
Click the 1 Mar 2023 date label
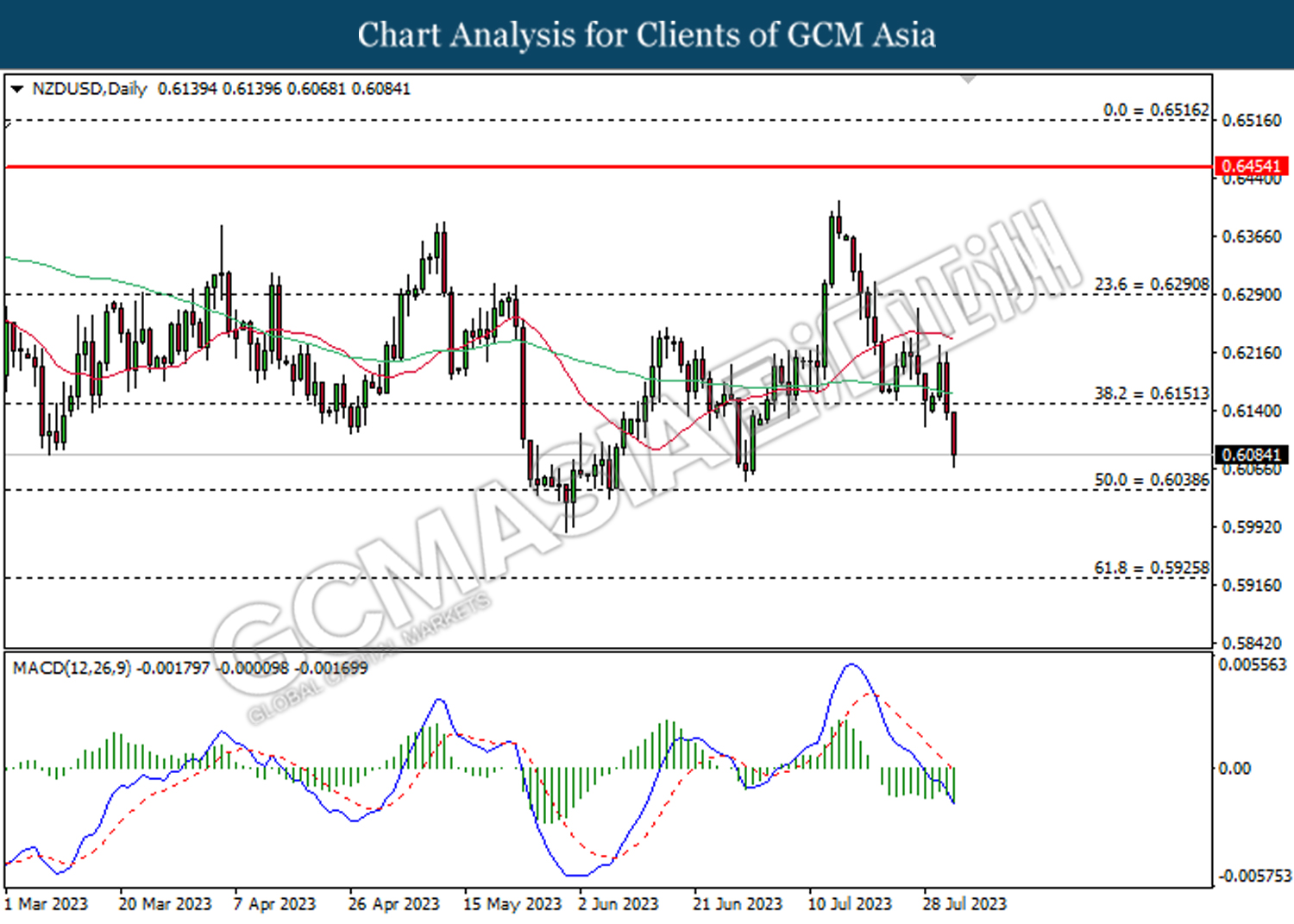46,903
